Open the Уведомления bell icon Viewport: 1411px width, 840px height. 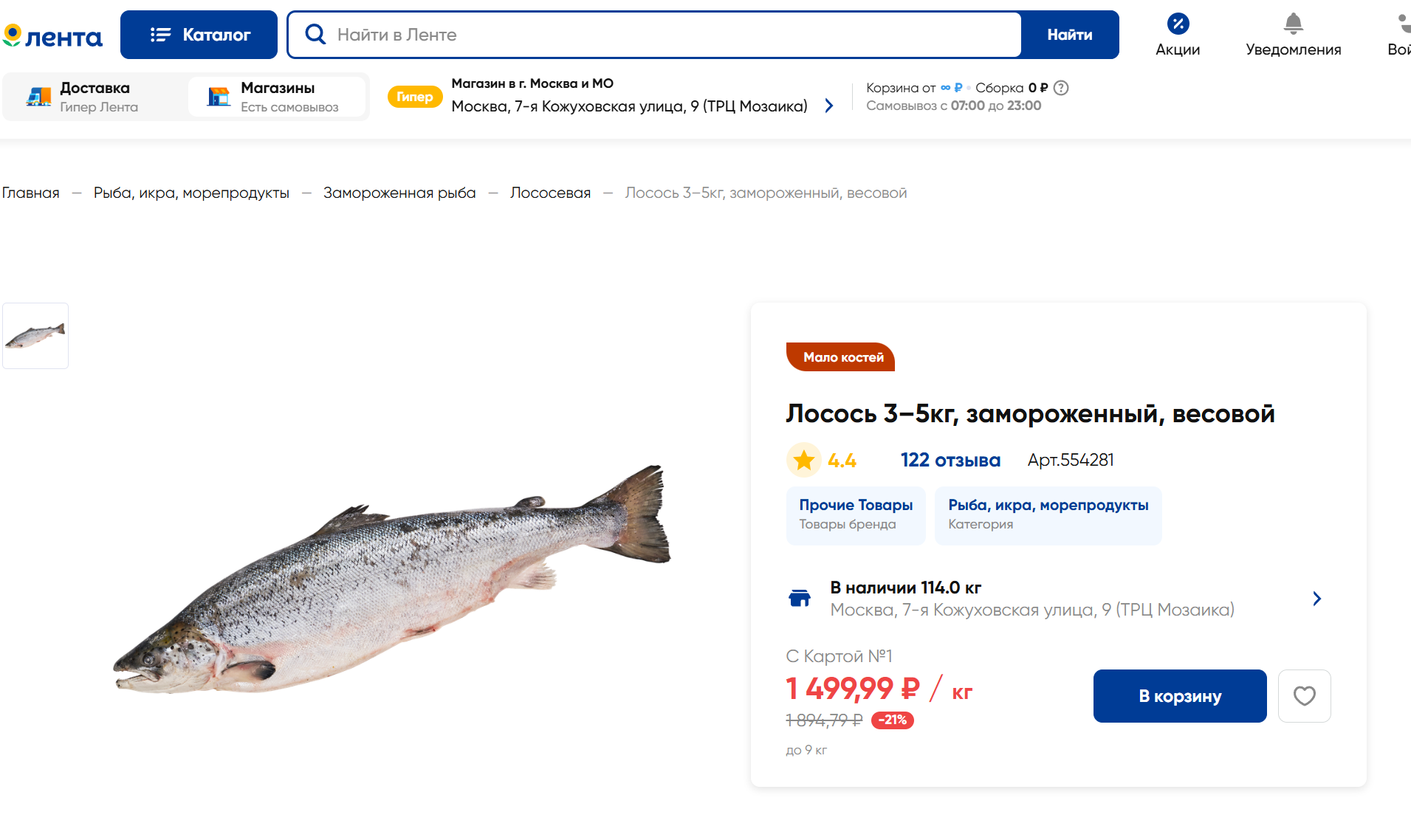[1293, 24]
